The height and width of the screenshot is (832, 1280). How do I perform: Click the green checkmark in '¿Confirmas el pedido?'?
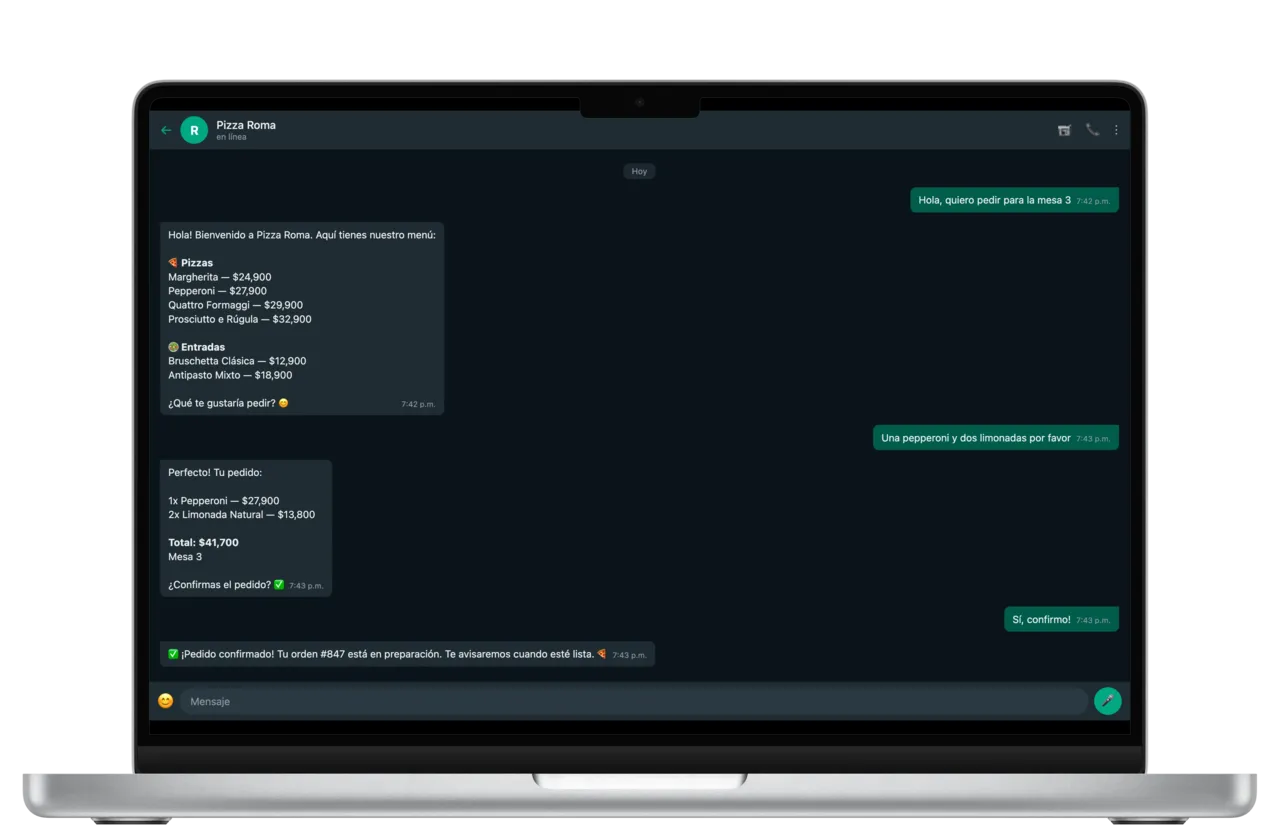click(279, 584)
